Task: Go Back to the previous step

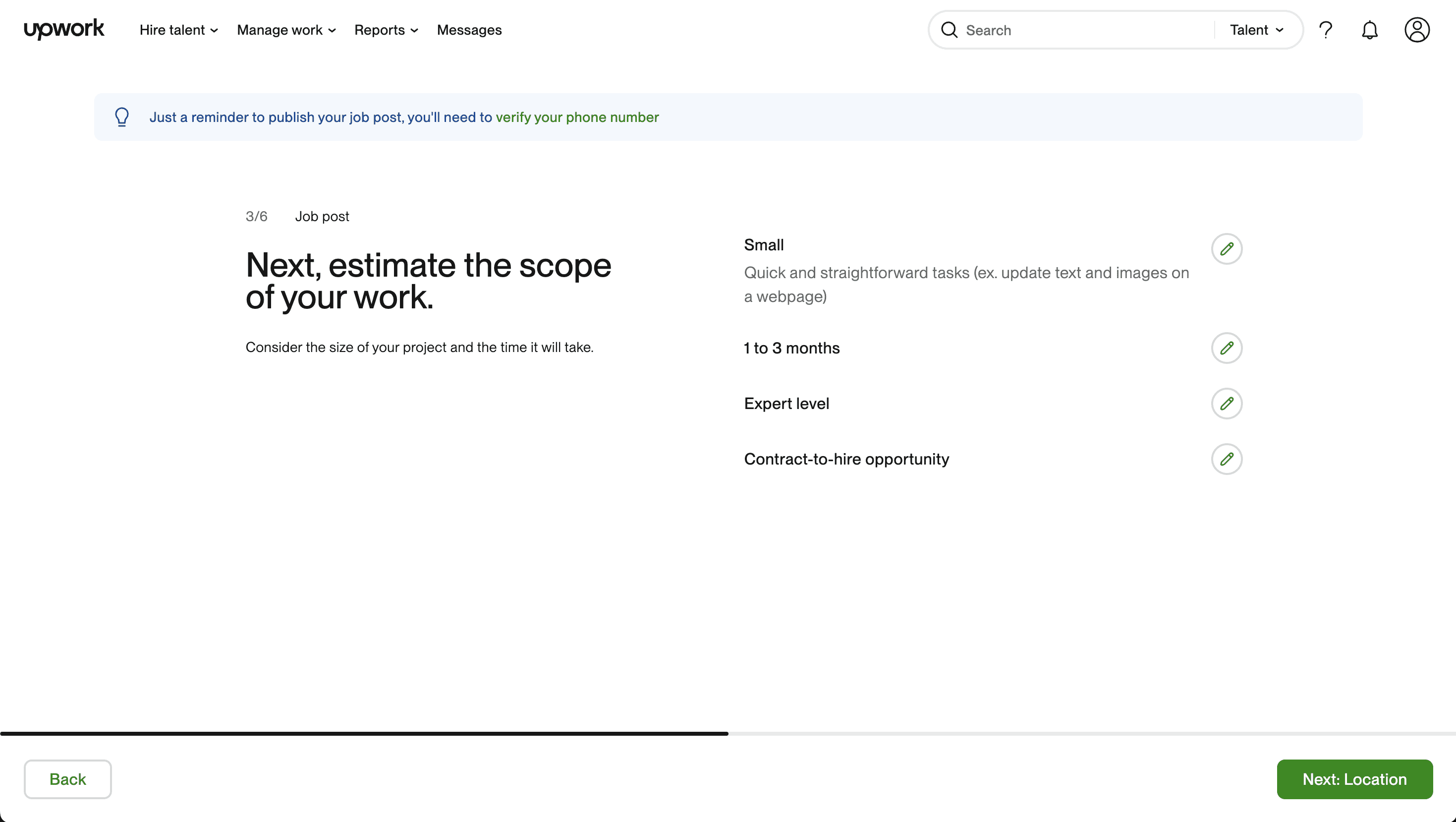Action: [68, 779]
